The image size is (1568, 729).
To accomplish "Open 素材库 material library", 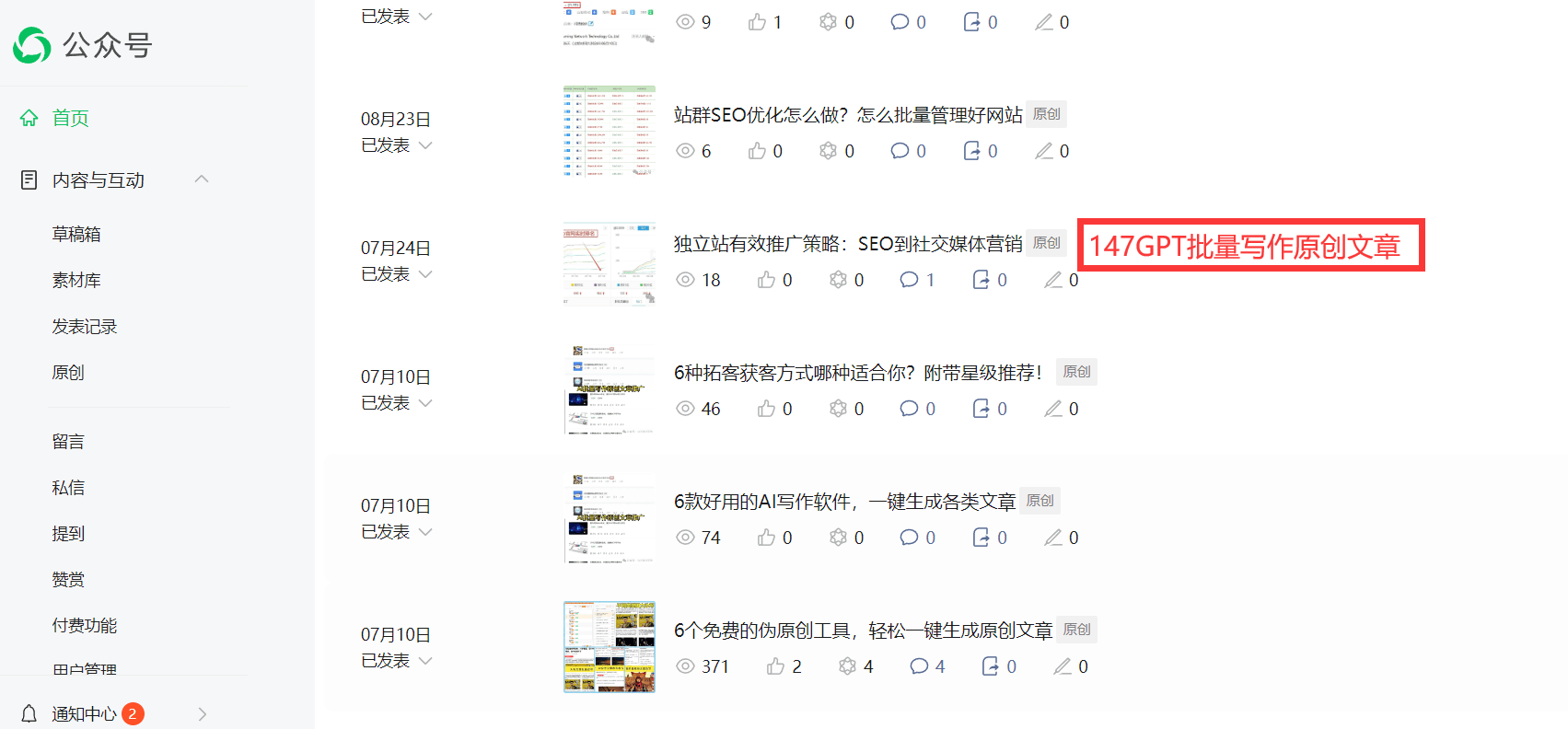I will click(x=76, y=281).
